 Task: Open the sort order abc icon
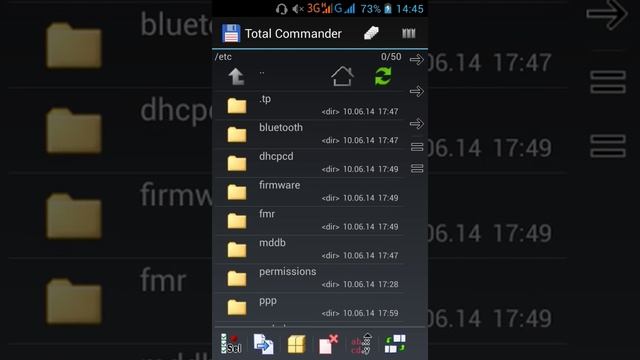tap(361, 344)
